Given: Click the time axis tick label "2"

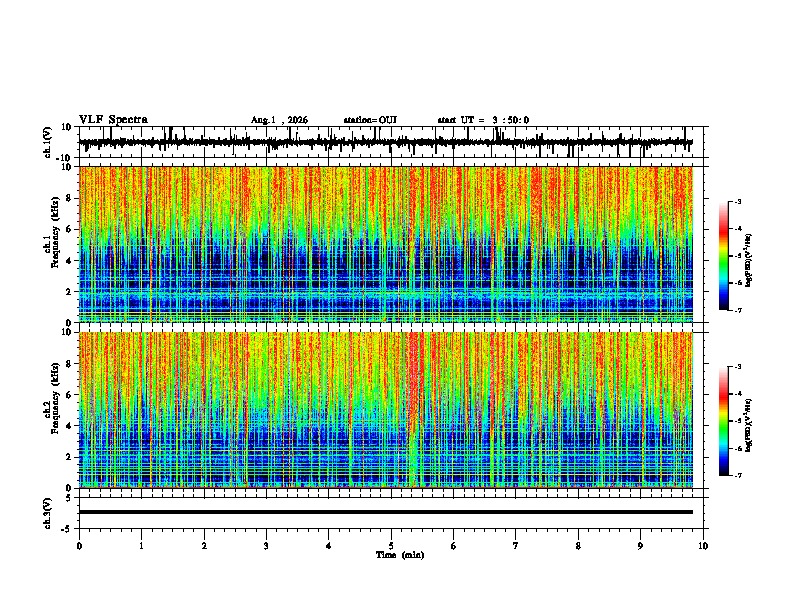Looking at the screenshot, I should pos(204,546).
